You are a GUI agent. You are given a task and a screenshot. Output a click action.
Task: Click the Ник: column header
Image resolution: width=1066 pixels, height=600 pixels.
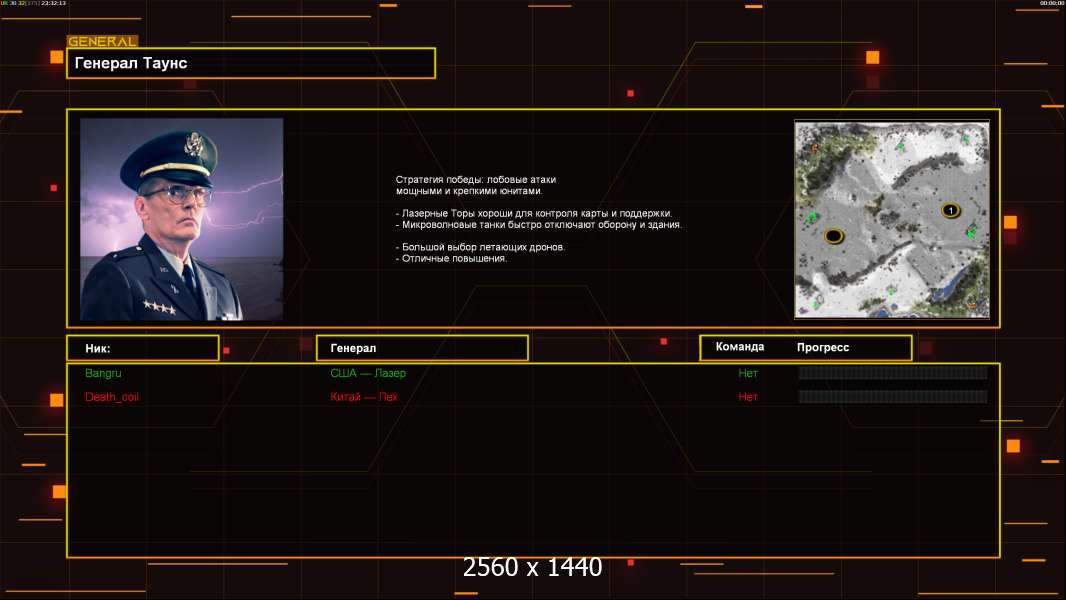pos(142,348)
